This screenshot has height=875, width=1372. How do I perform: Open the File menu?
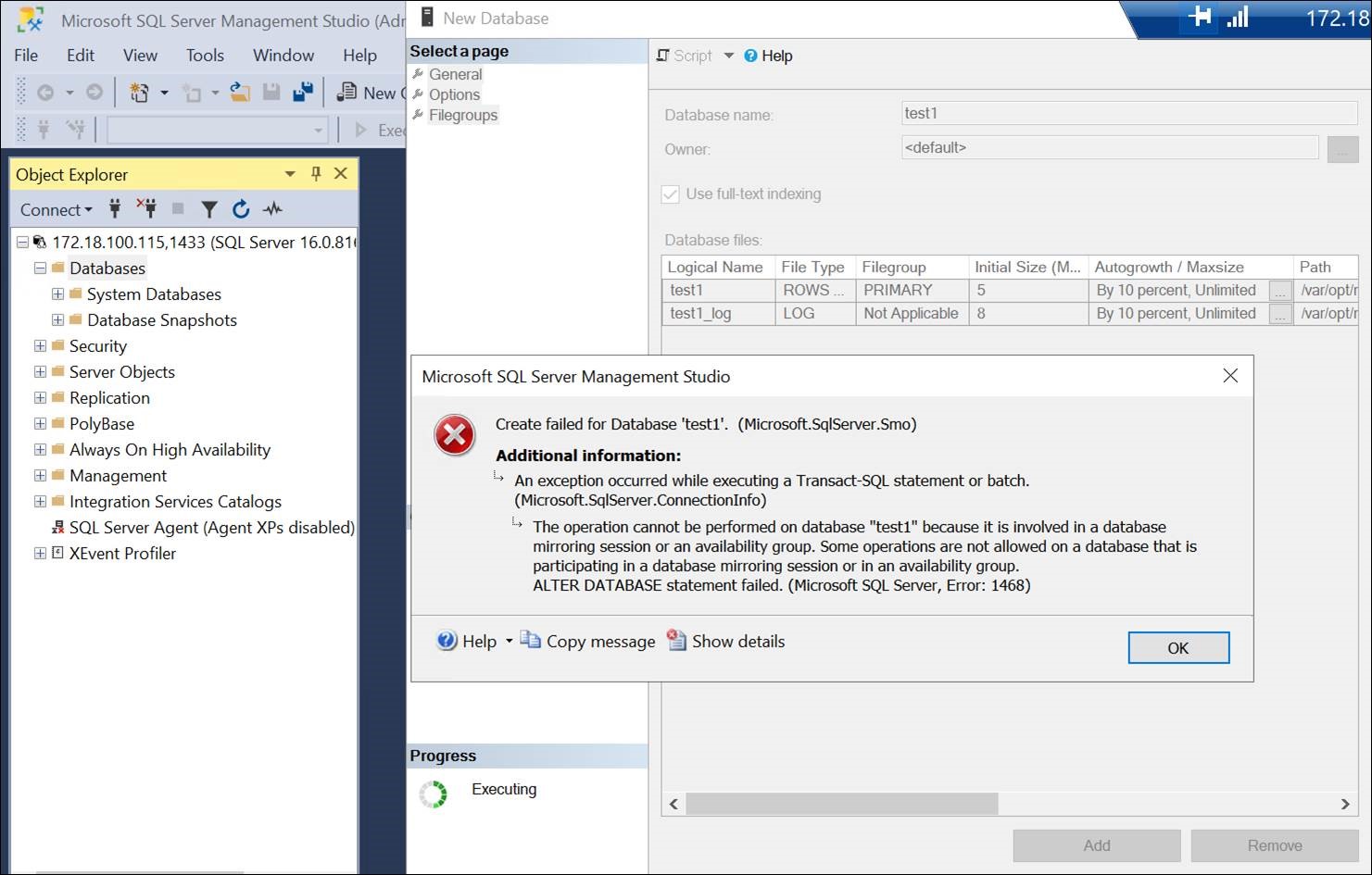tap(26, 56)
